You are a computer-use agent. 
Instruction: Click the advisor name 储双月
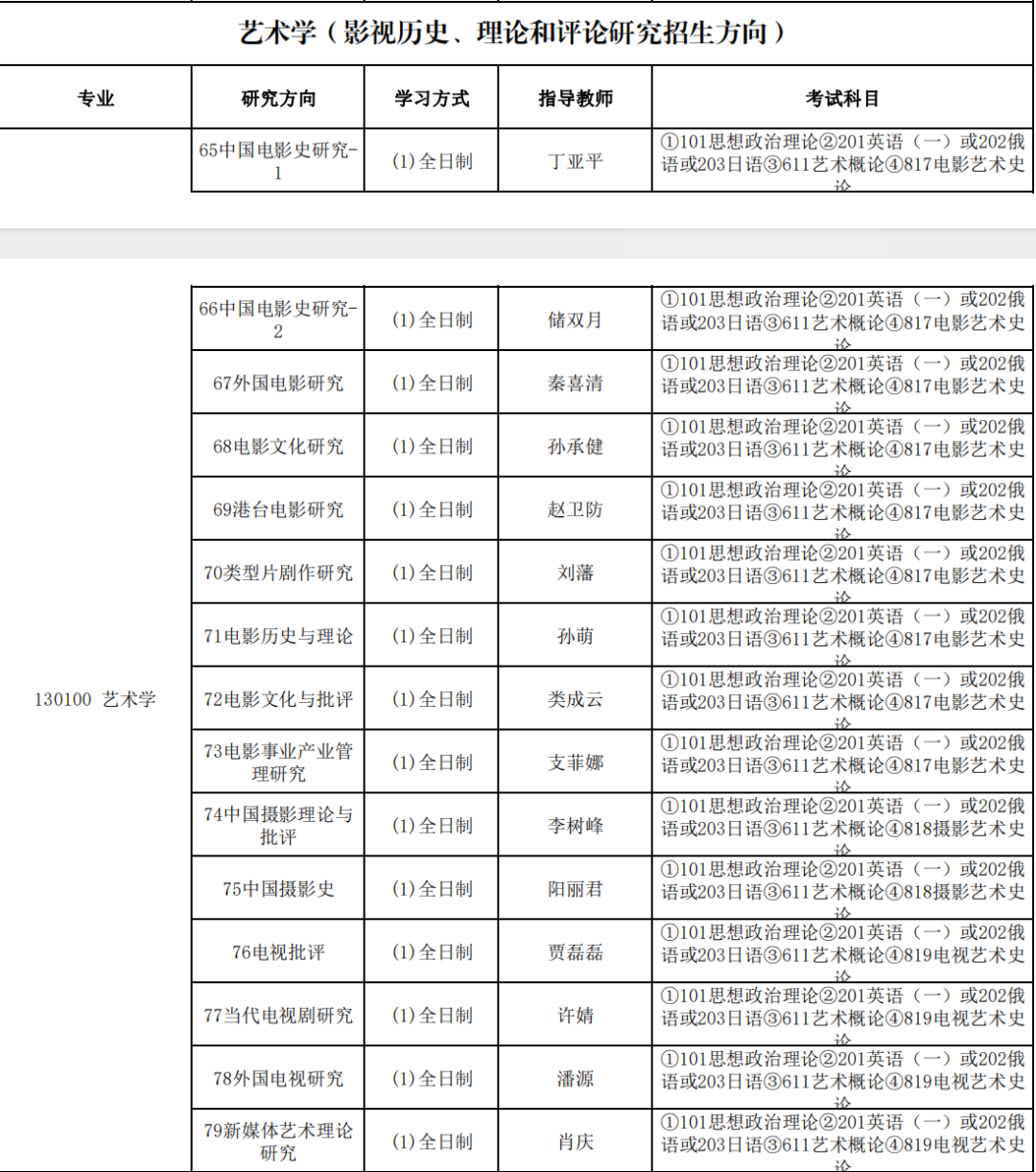[x=576, y=319]
